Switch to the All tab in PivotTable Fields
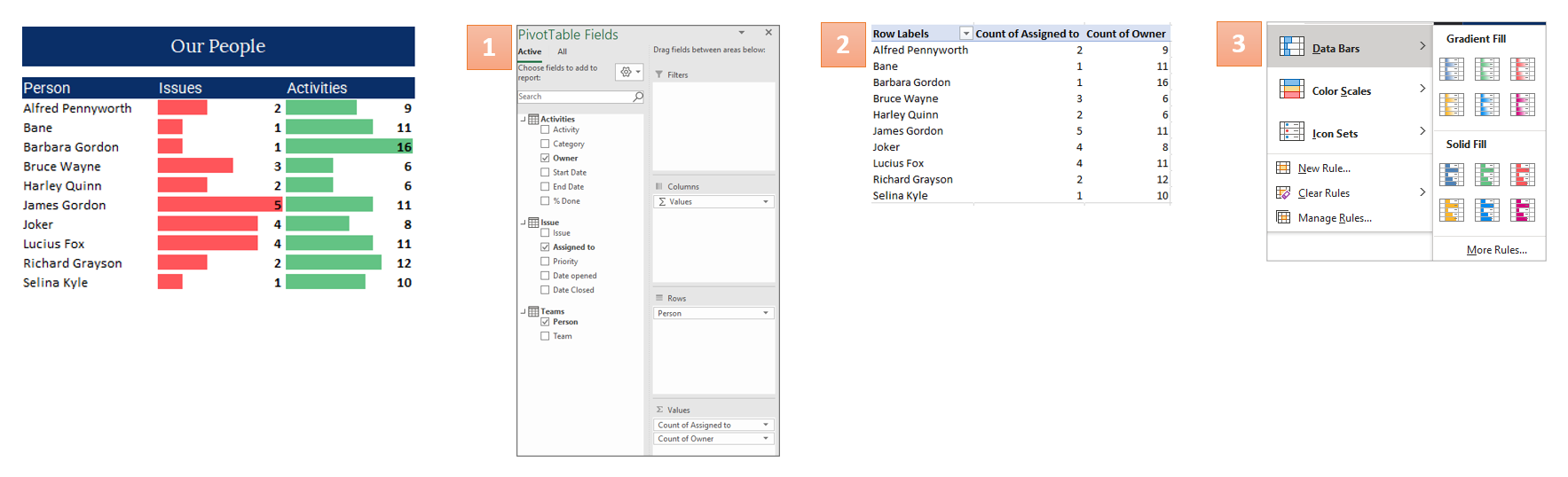Viewport: 1568px width, 477px height. [x=563, y=51]
